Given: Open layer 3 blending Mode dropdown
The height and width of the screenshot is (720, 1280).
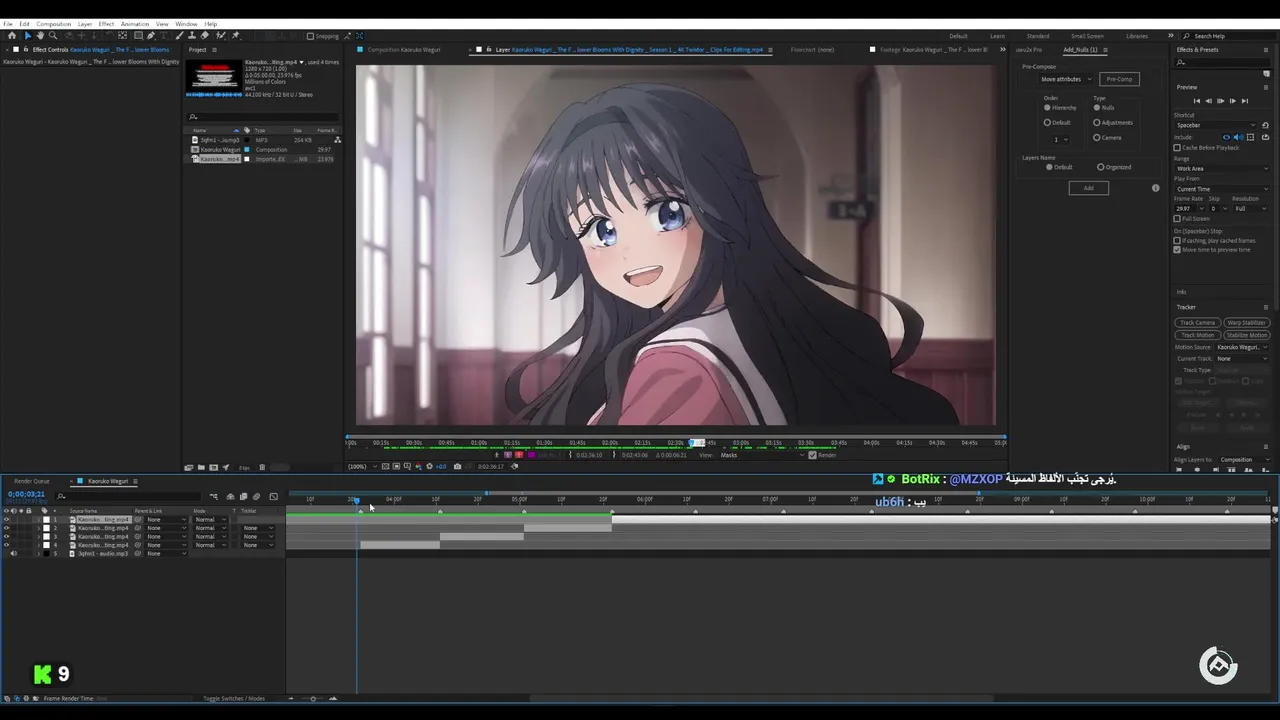Looking at the screenshot, I should (x=209, y=536).
